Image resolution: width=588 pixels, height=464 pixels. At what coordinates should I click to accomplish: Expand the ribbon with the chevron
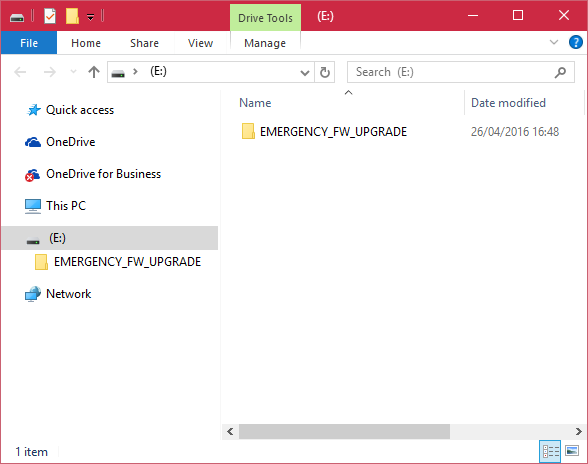coord(554,42)
